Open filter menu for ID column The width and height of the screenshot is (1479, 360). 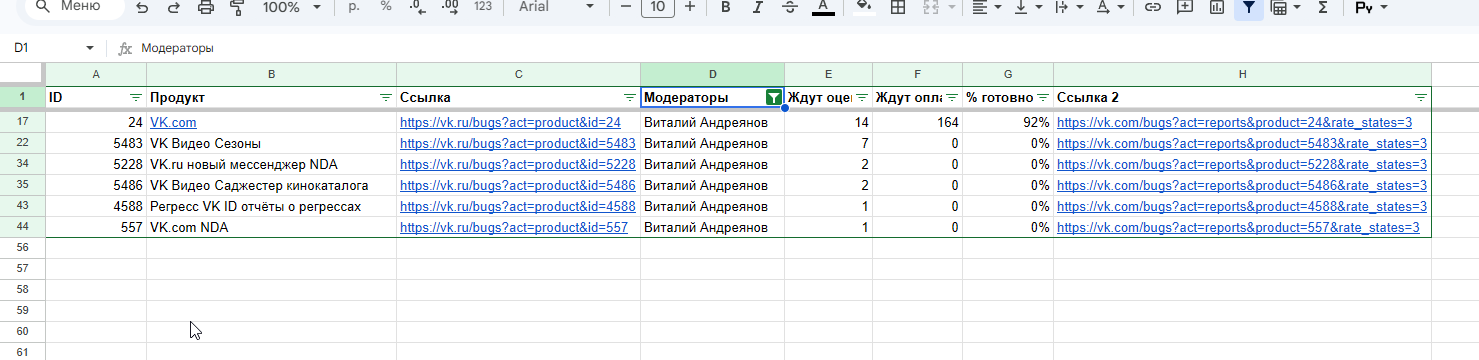pyautogui.click(x=136, y=98)
